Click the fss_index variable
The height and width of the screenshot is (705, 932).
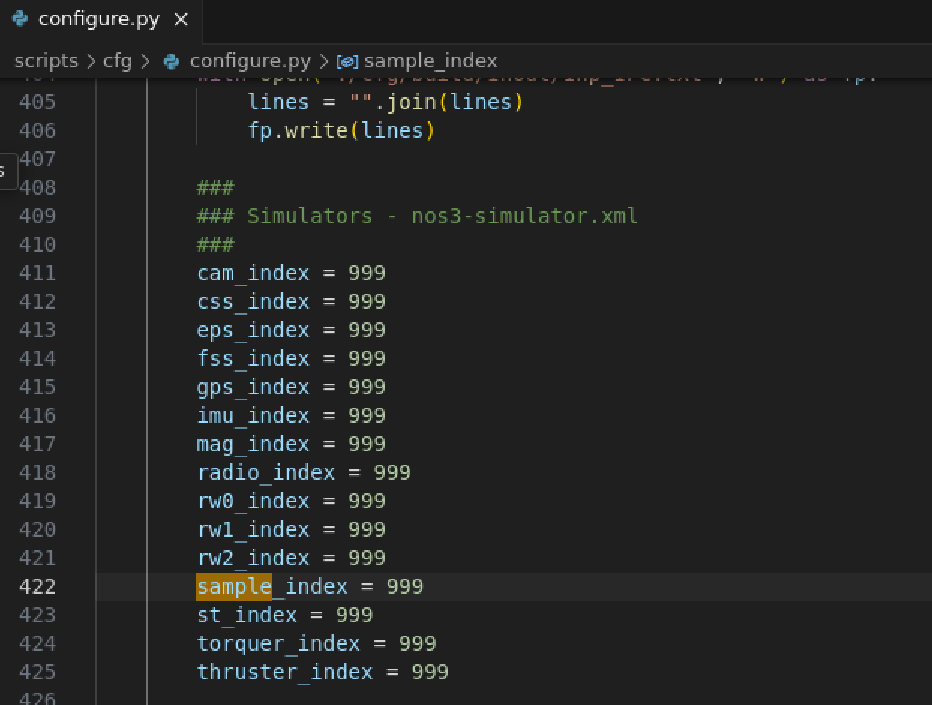click(x=253, y=359)
